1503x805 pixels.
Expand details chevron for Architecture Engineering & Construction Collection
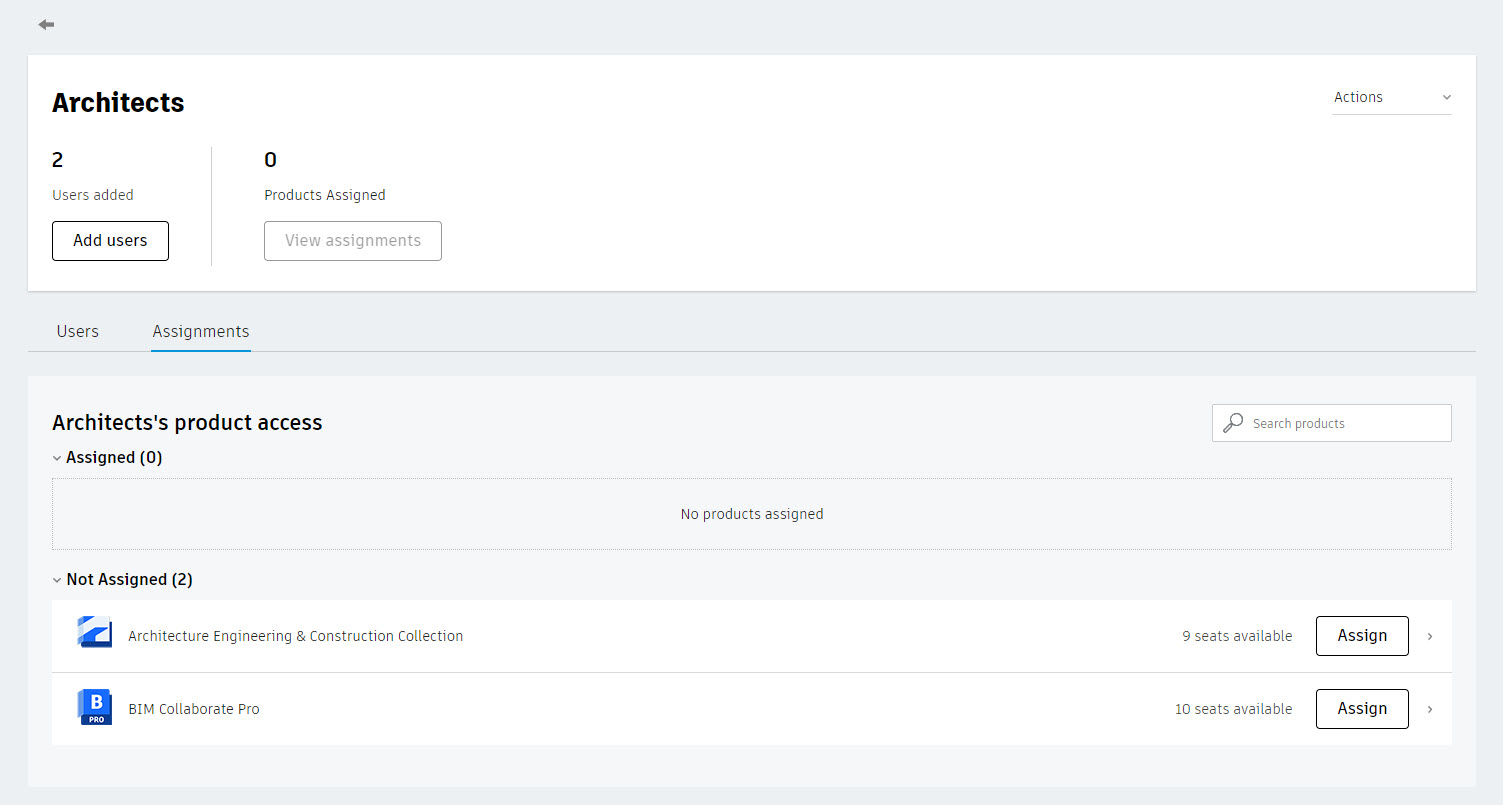tap(1430, 636)
